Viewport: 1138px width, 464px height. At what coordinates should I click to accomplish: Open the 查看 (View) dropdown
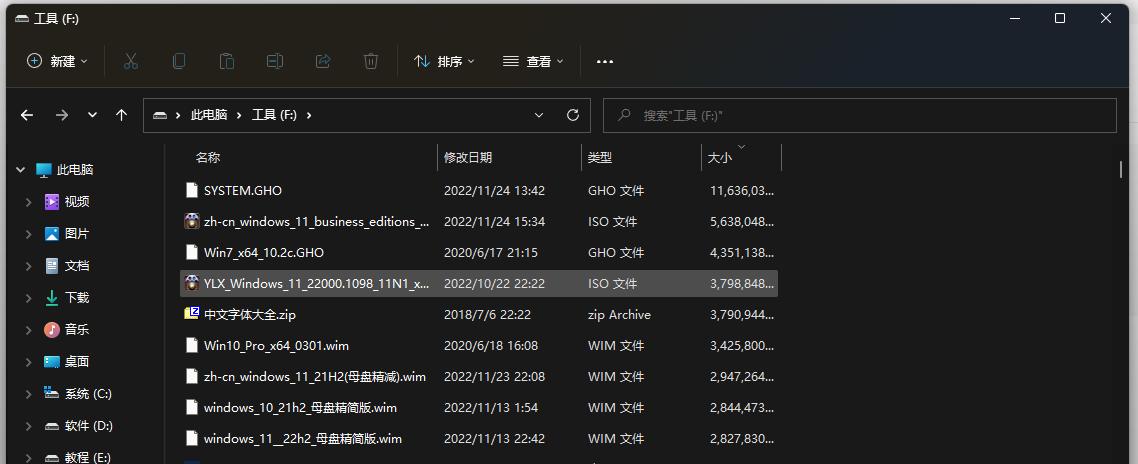tap(533, 62)
